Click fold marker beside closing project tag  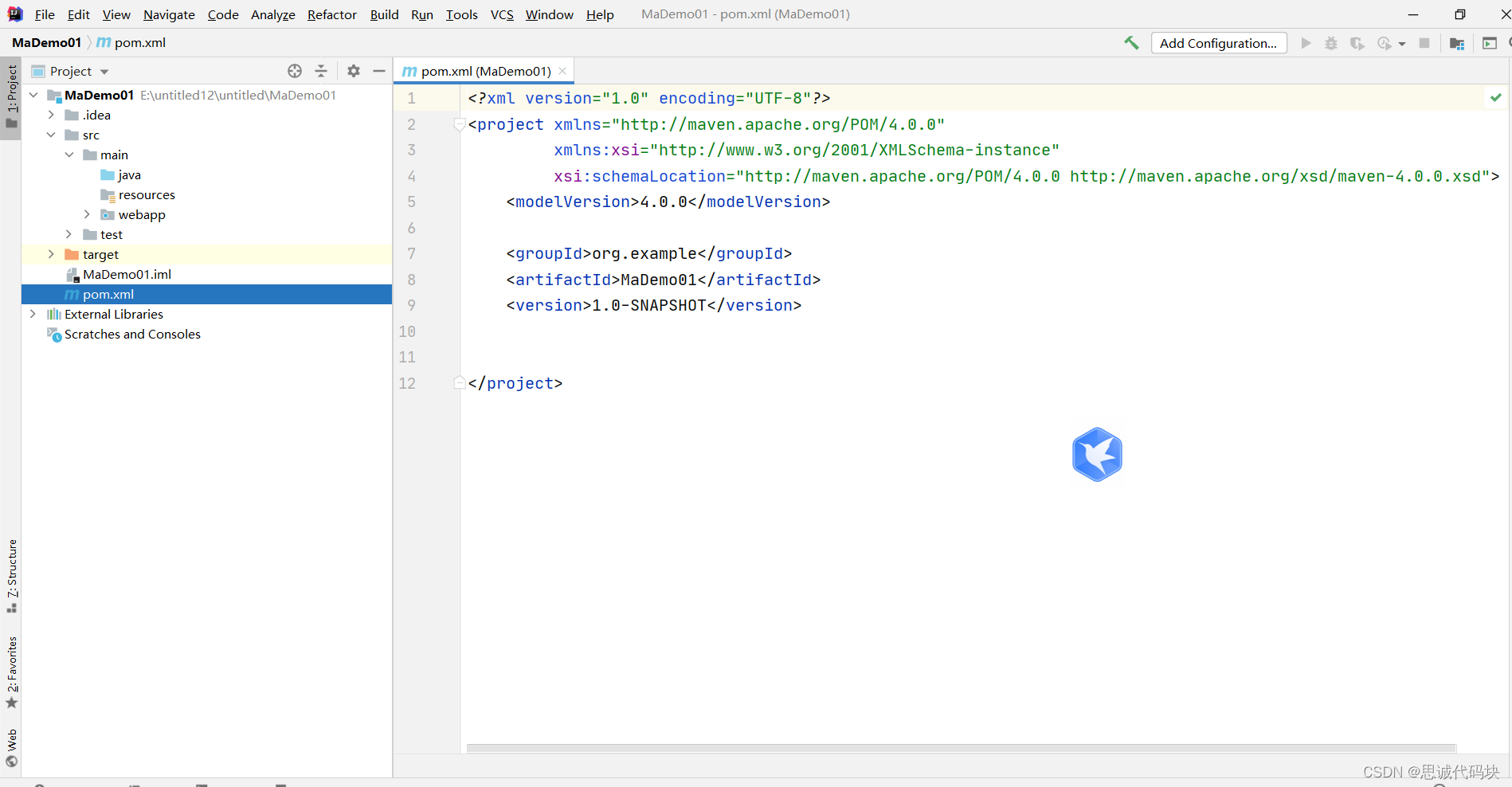[460, 383]
